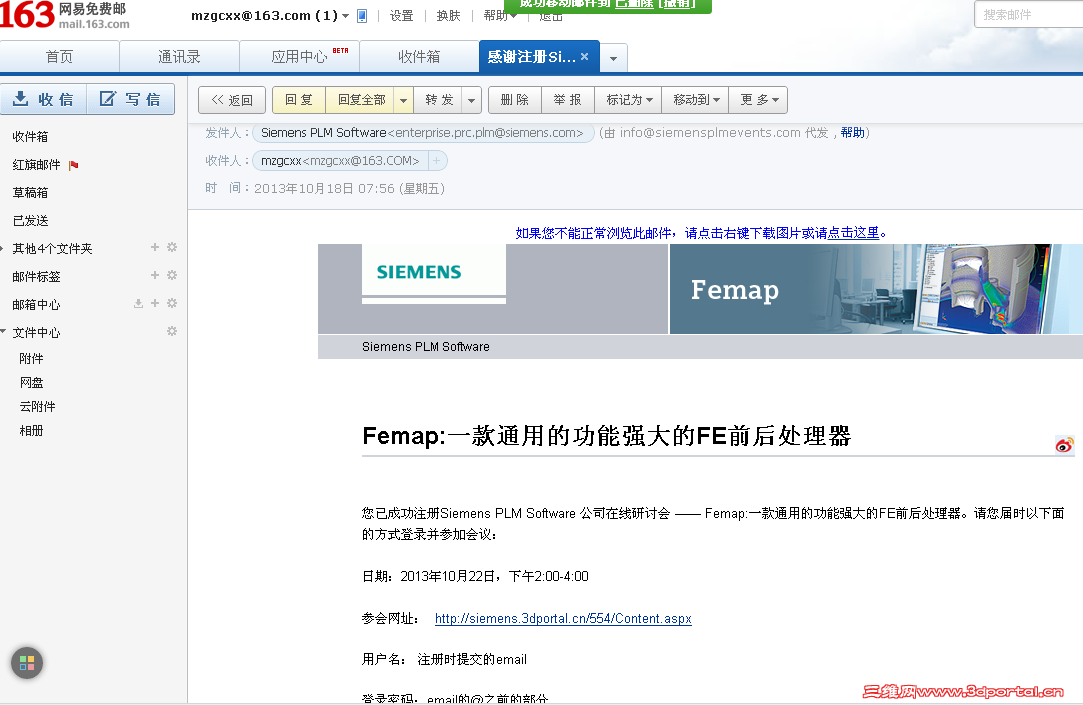Screen dimensions: 1083x705
Task: Click gear icon next to 邮箱中心
Action: coord(172,303)
